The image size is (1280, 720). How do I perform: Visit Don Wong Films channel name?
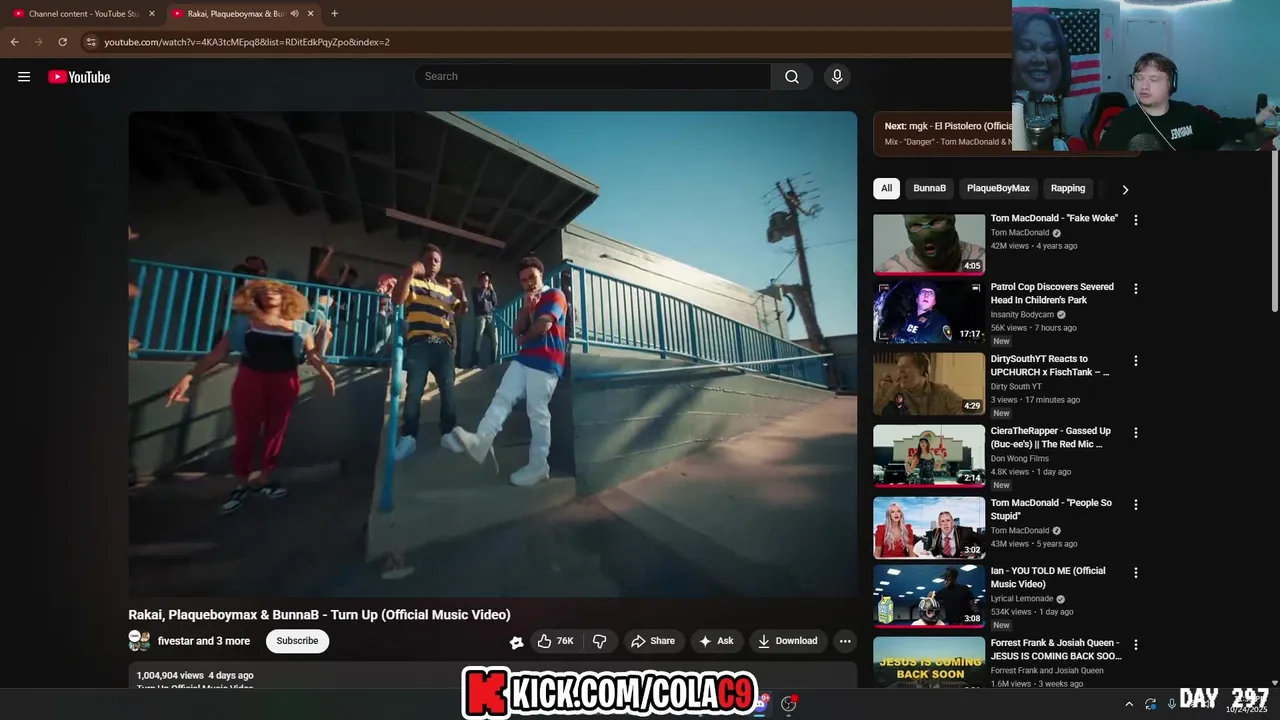1019,459
